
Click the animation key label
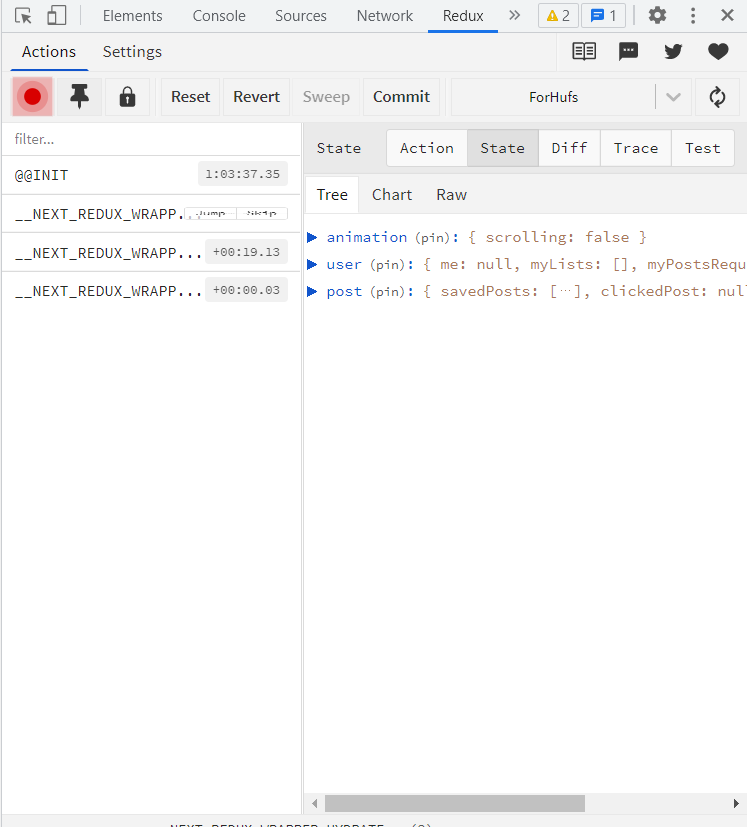pos(367,237)
